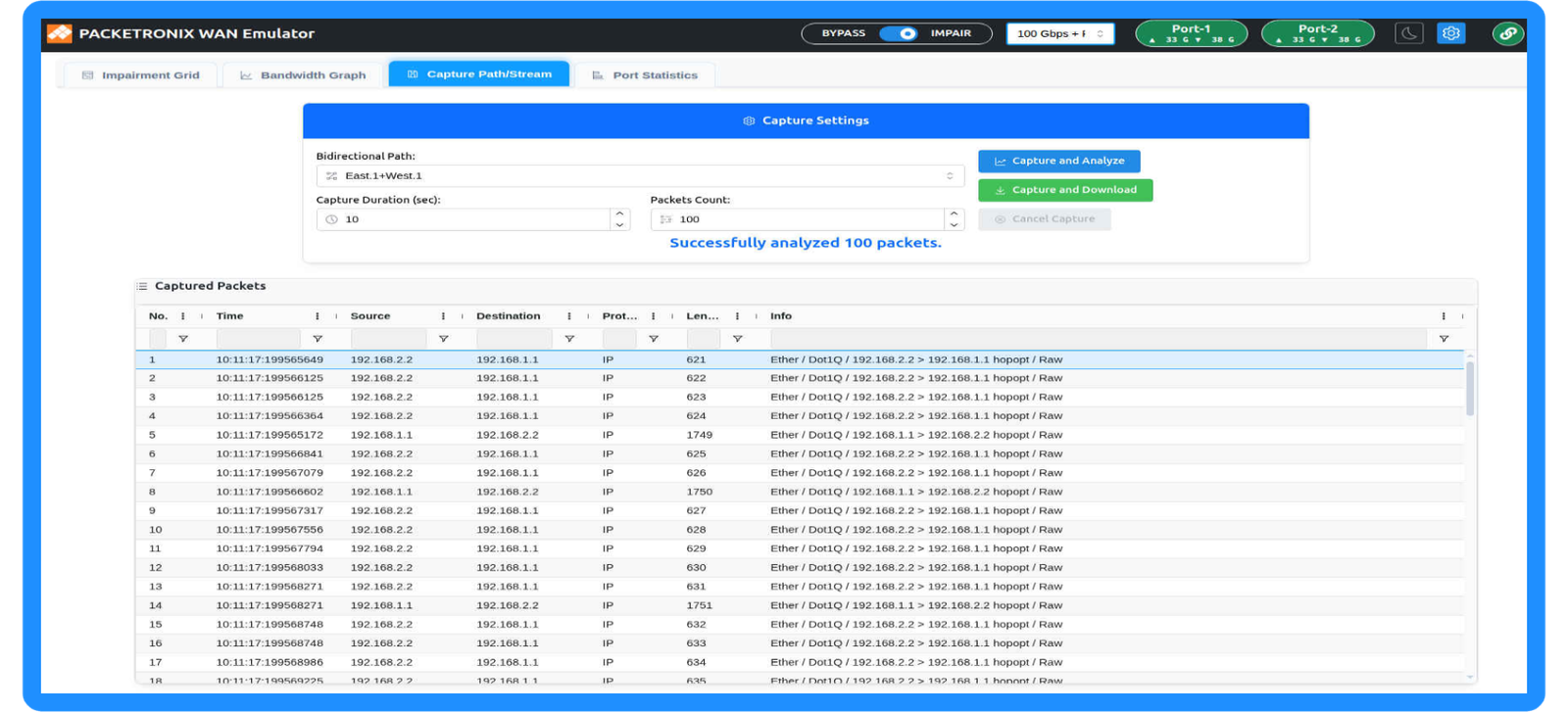The width and height of the screenshot is (1568, 712).
Task: Open the Bidirectional Path dropdown
Action: pyautogui.click(x=640, y=176)
